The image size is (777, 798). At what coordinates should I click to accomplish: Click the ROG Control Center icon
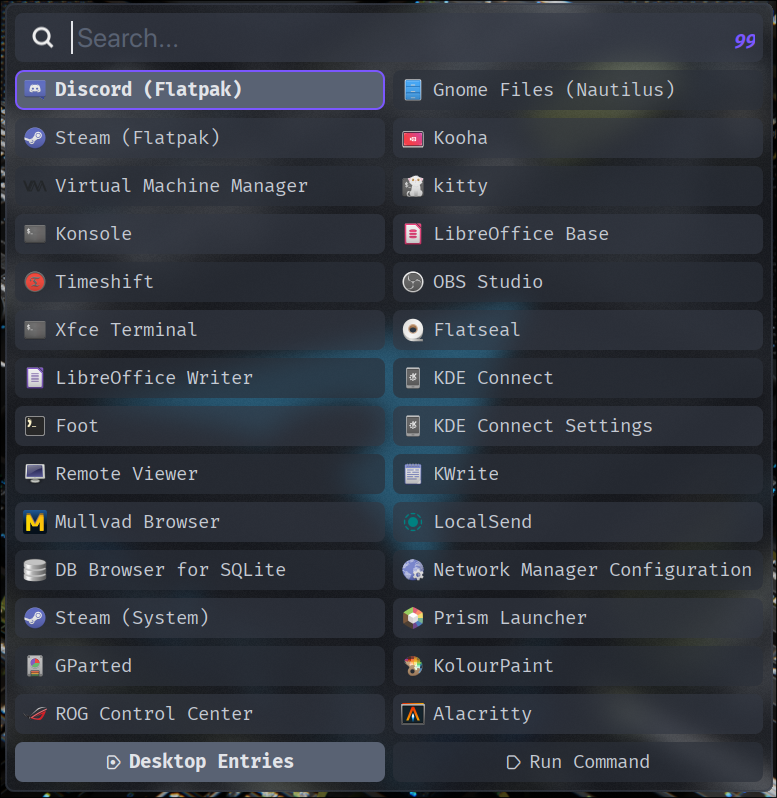pyautogui.click(x=35, y=714)
